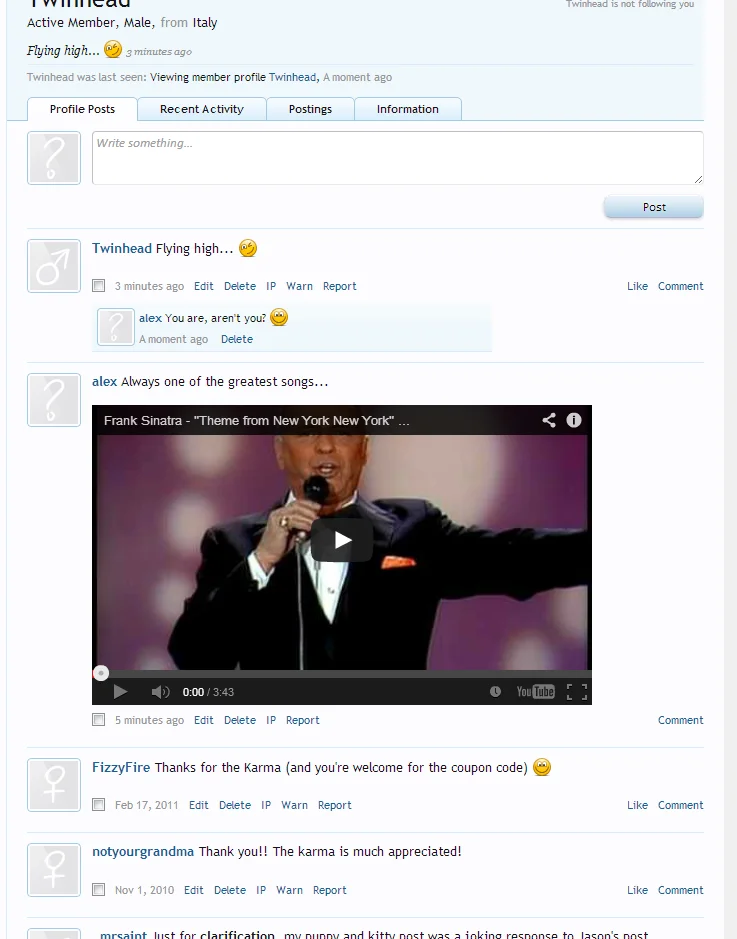Viewport: 737px width, 939px height.
Task: Open Twinhead's name on Flying high post
Action: click(122, 248)
